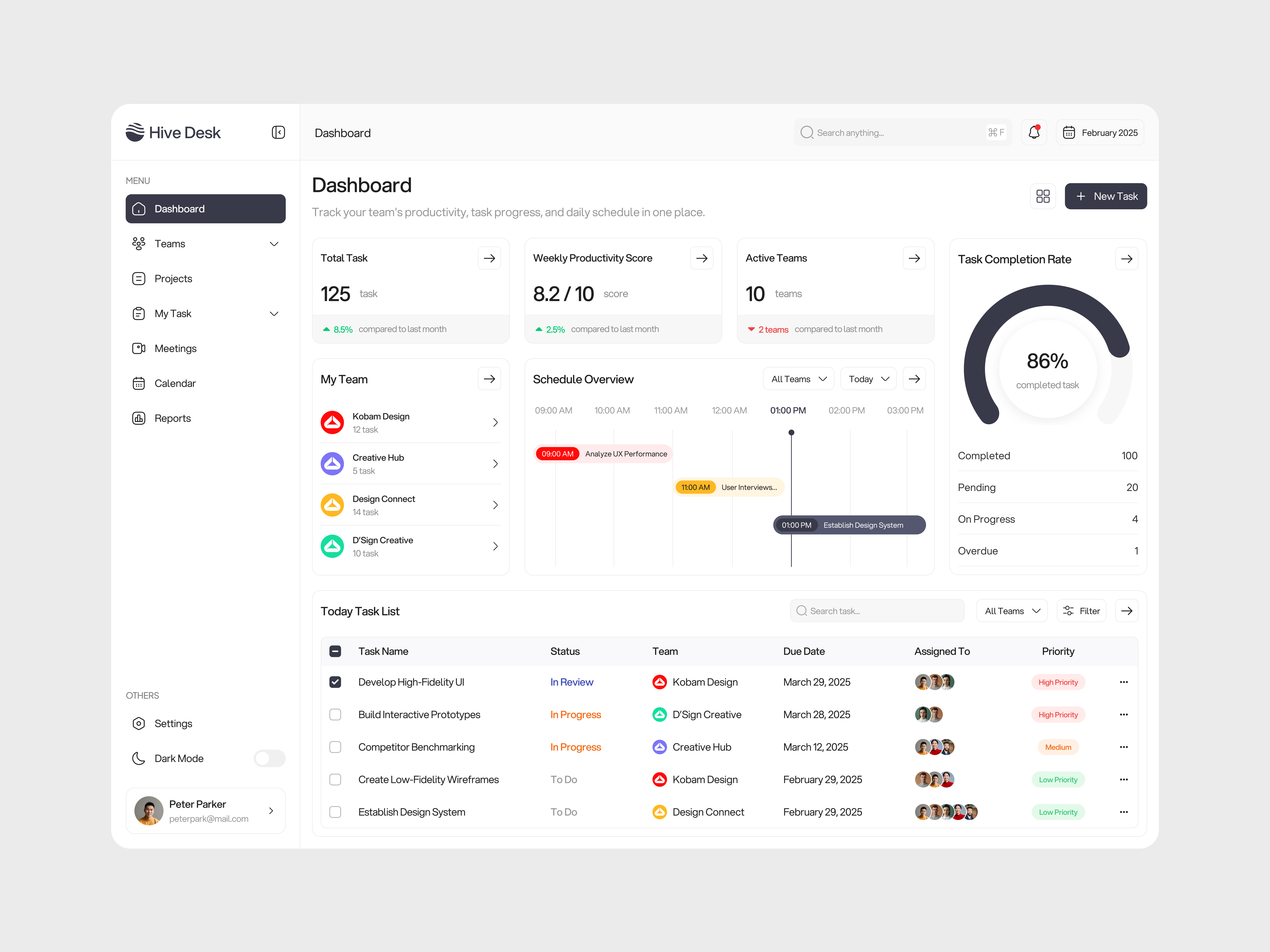This screenshot has height=952, width=1270.
Task: Click the Search task input field
Action: tap(877, 610)
